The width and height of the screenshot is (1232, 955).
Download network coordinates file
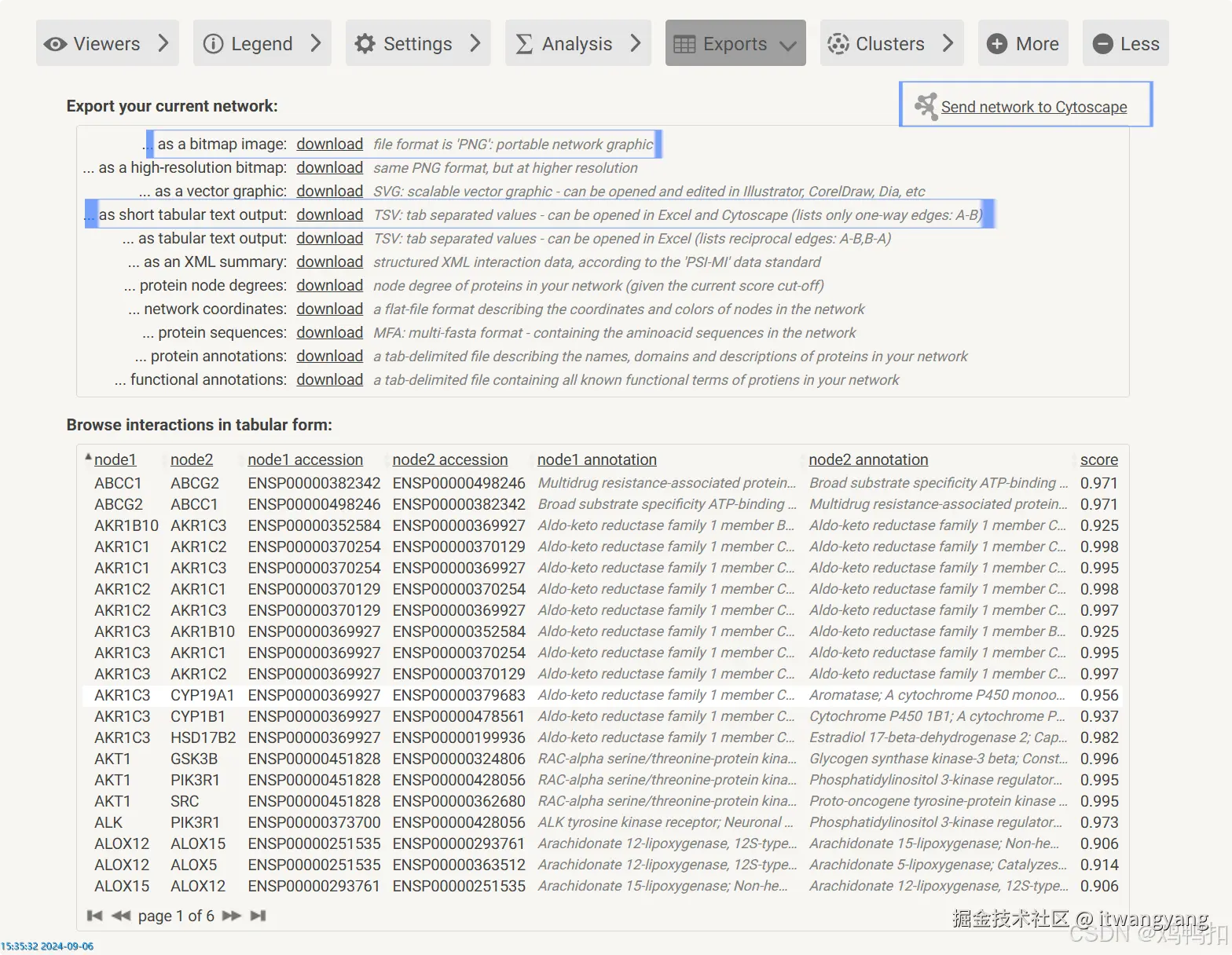point(330,309)
